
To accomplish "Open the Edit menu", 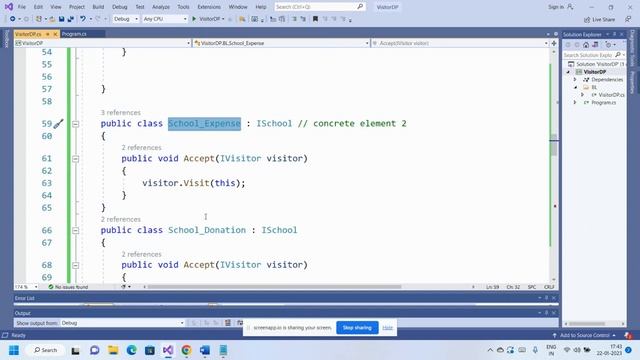I will pyautogui.click(x=38, y=7).
